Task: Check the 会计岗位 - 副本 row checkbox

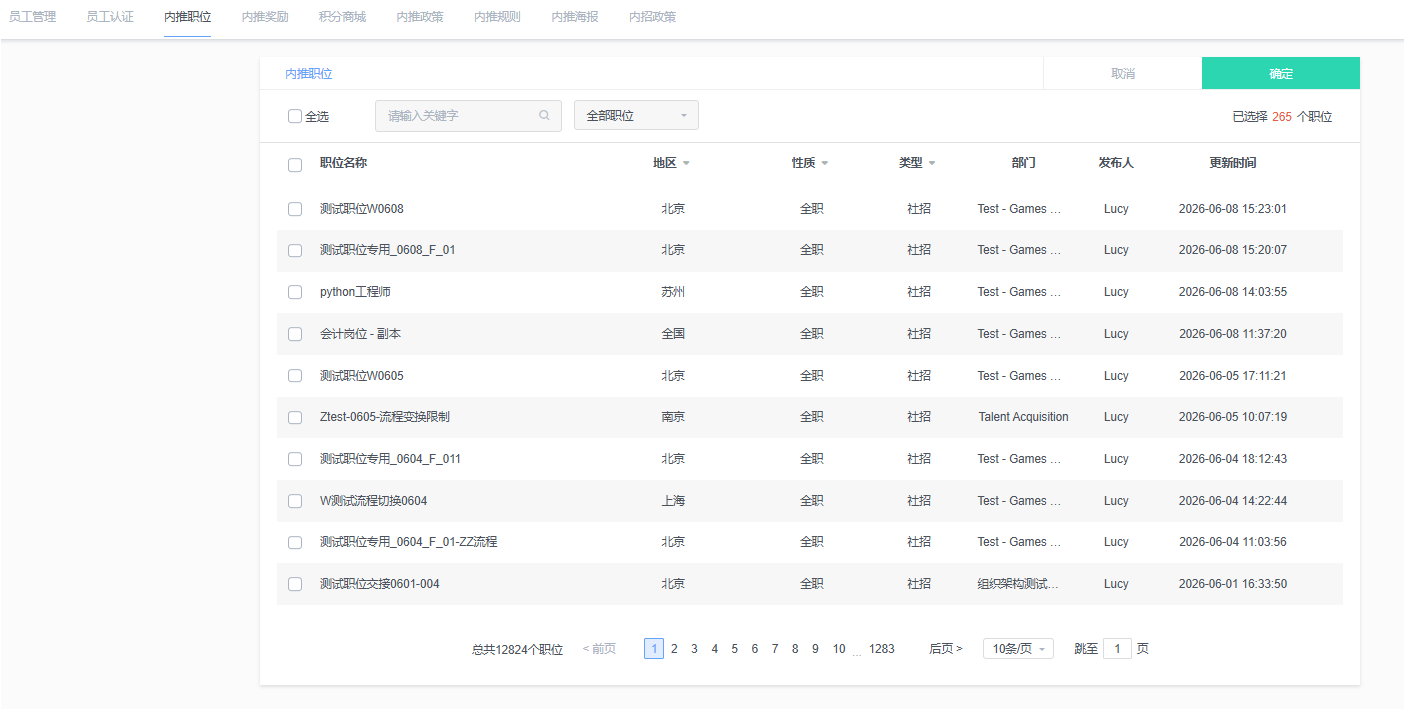Action: (x=295, y=334)
